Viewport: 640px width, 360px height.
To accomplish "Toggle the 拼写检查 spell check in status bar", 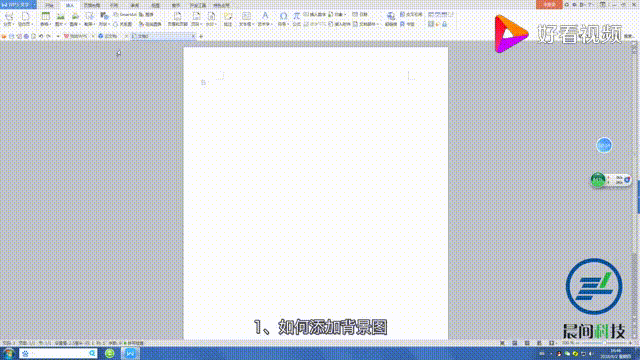I will click(x=133, y=343).
